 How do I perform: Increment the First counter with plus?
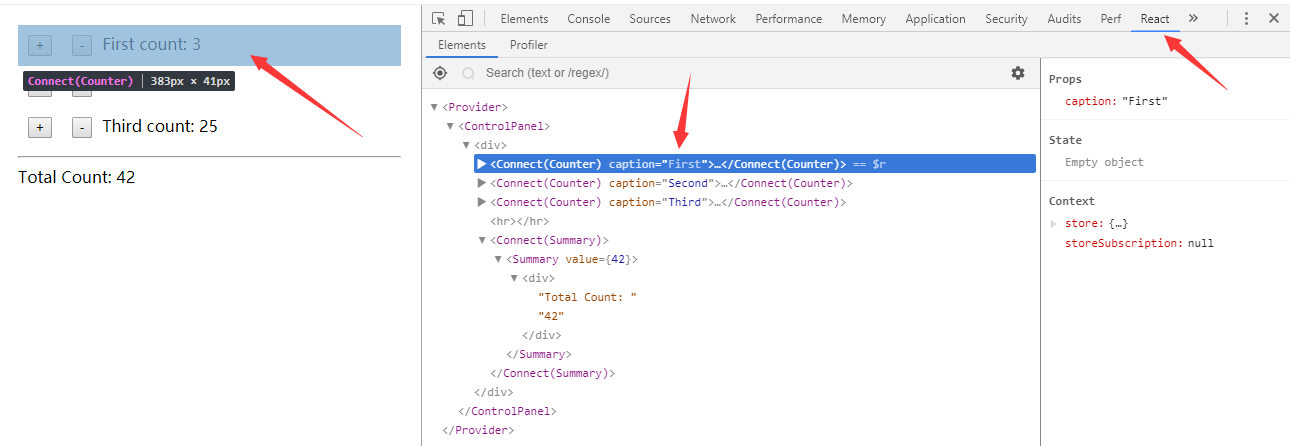pyautogui.click(x=40, y=45)
